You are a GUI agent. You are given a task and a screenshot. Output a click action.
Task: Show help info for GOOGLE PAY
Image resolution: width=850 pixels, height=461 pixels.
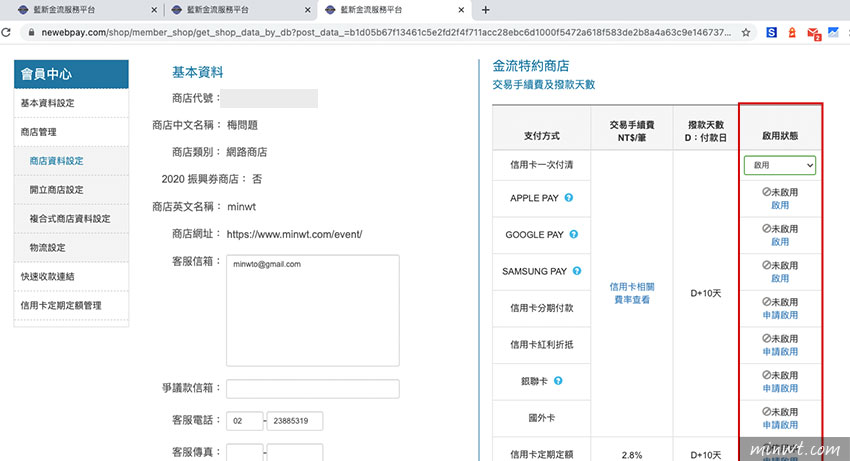[574, 234]
